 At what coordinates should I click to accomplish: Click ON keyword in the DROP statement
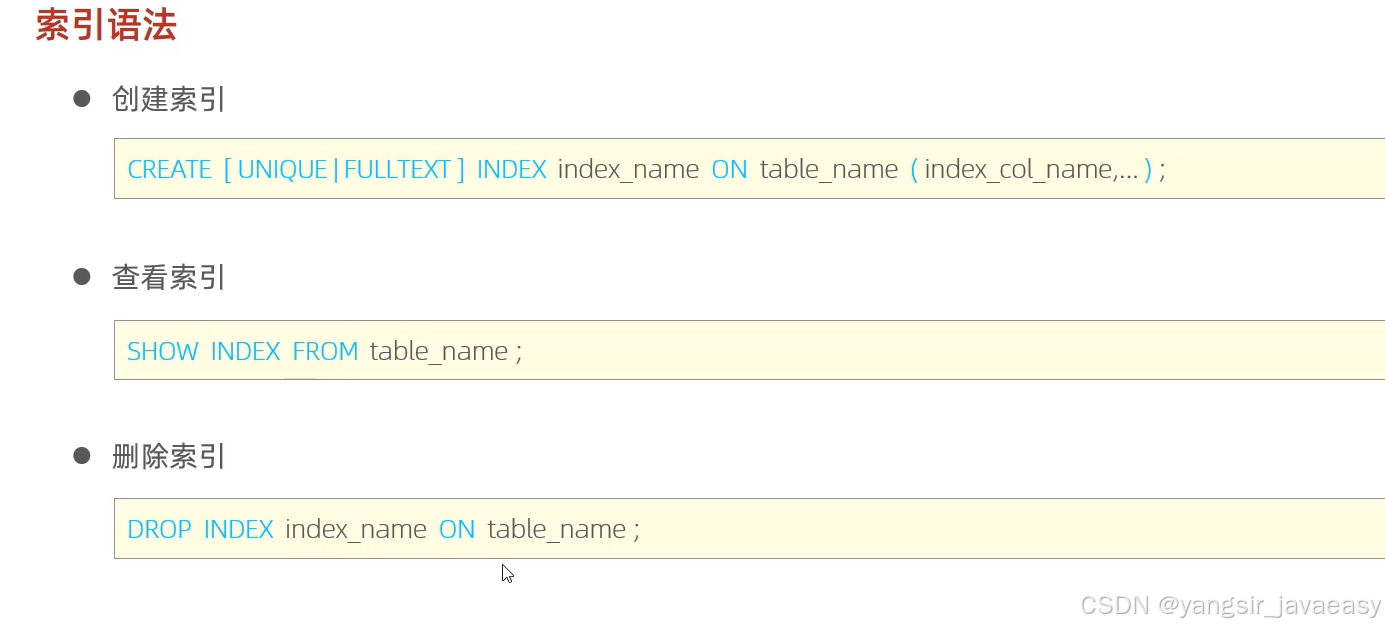457,529
